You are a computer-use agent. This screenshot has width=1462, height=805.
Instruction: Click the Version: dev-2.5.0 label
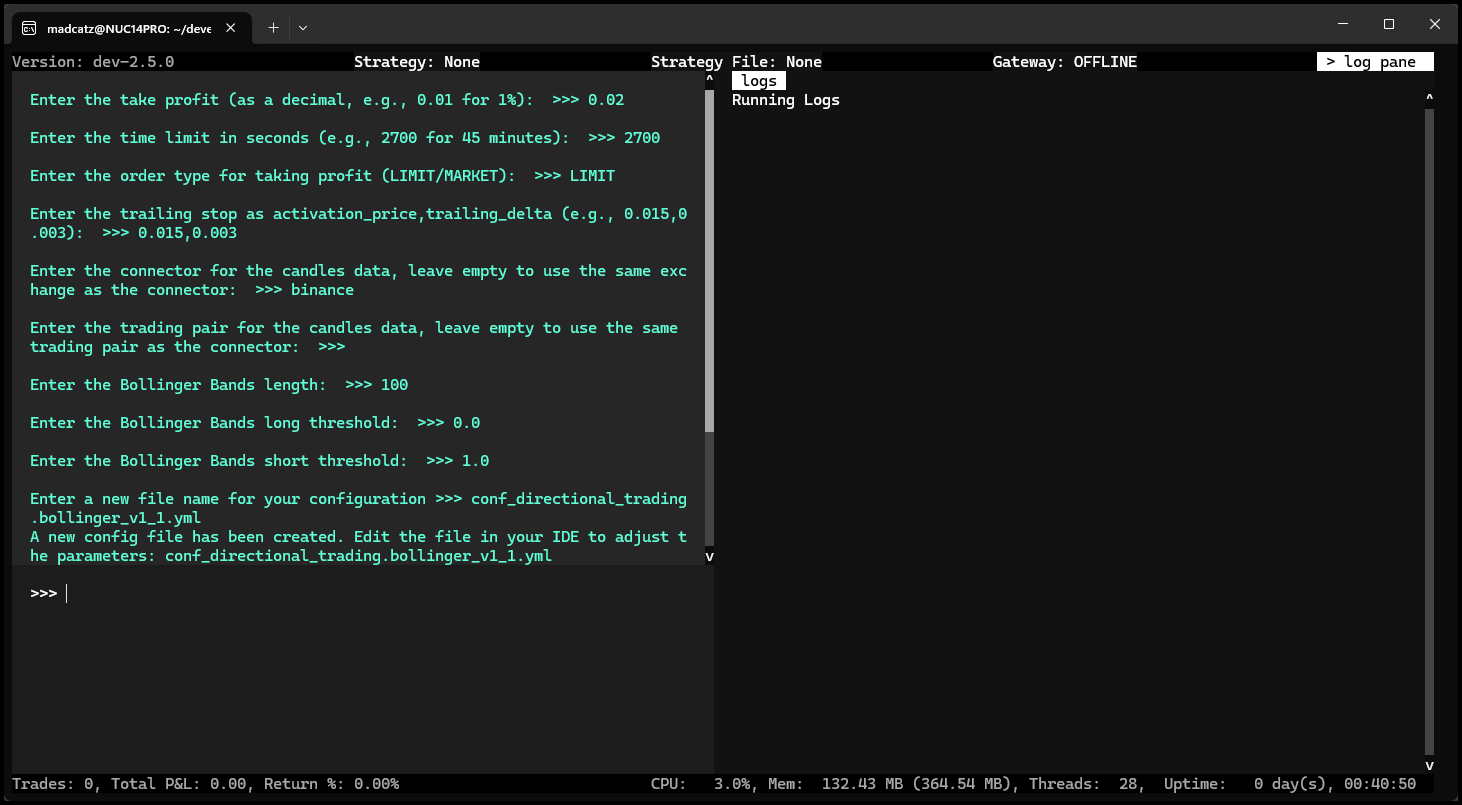[x=93, y=62]
